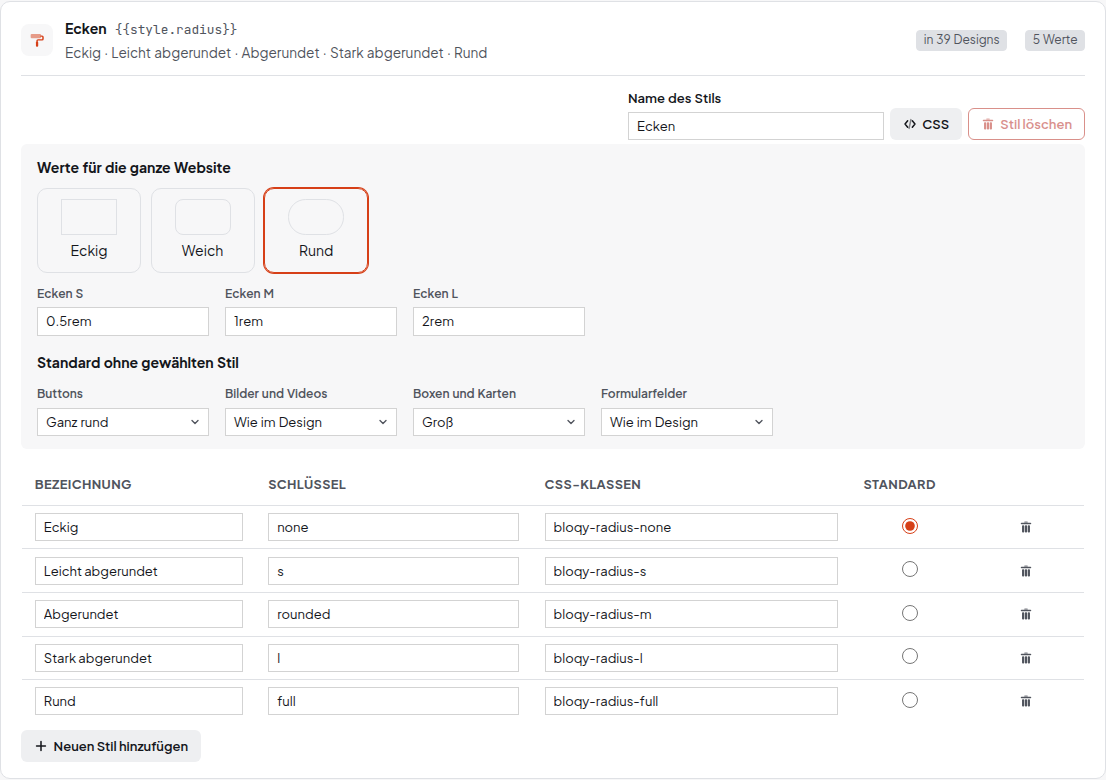Screen dimensions: 1106x780
Task: Add a new style with Neuen Stil hinzufügen
Action: tap(111, 746)
